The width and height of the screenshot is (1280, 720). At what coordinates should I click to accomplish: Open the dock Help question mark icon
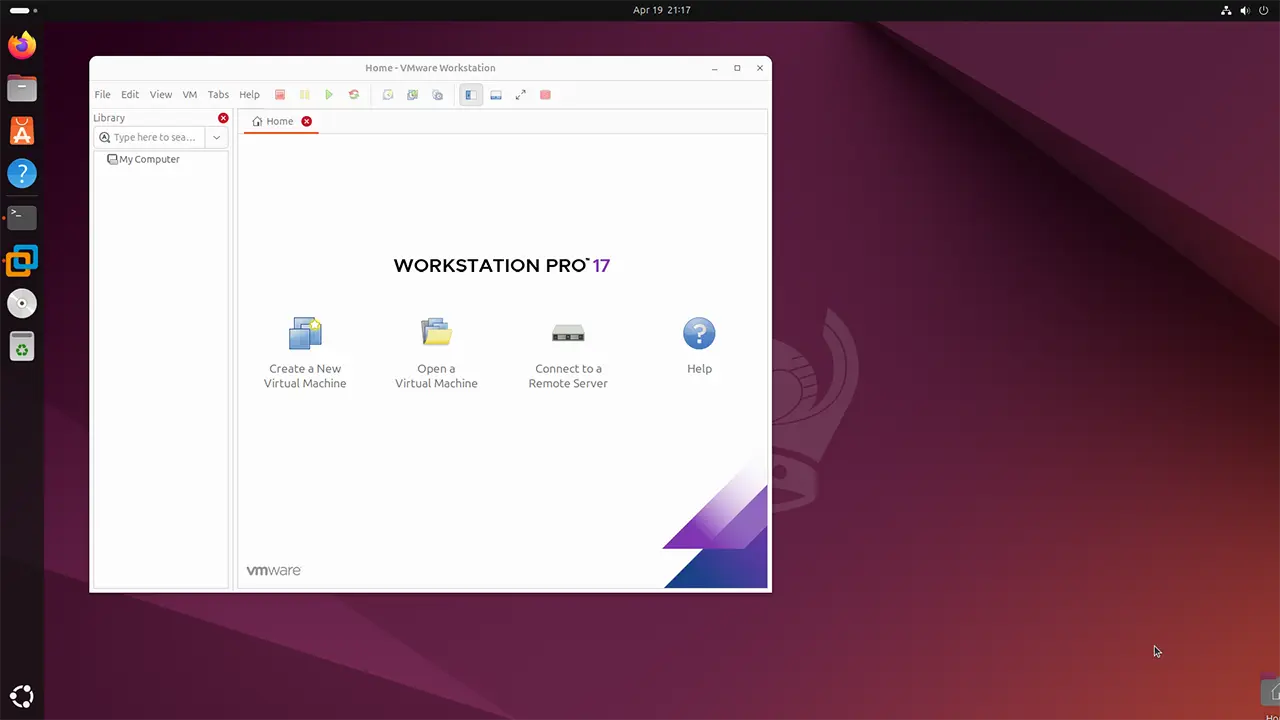(x=22, y=174)
